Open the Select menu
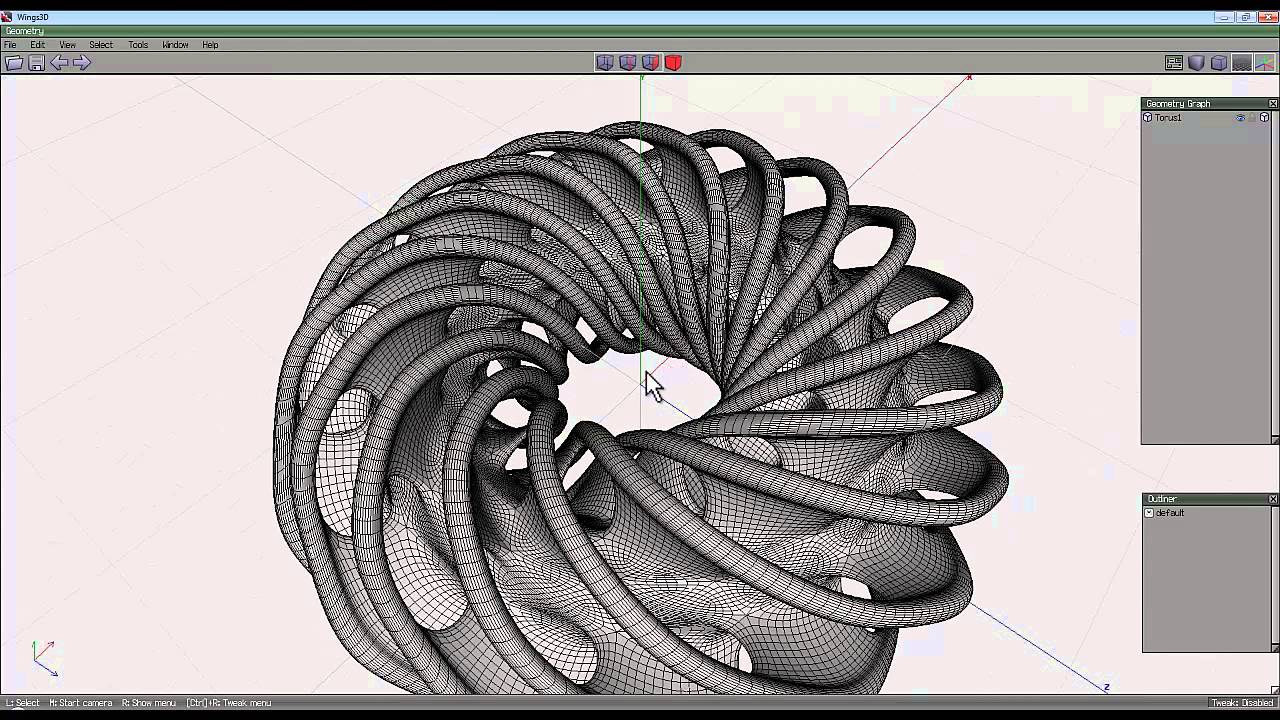 point(101,45)
